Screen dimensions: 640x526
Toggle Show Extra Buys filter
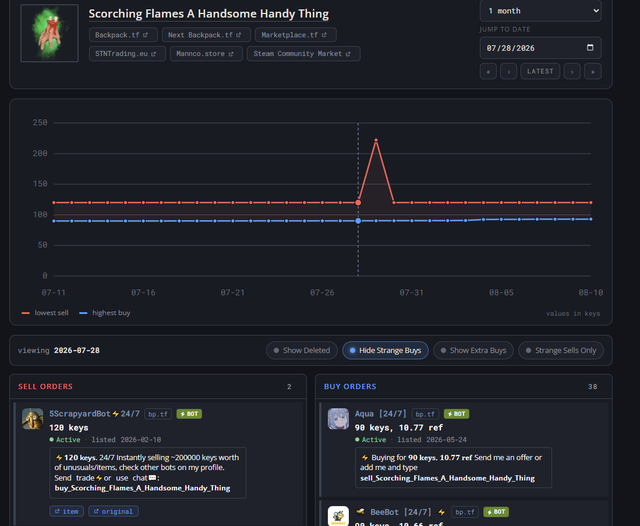point(473,351)
